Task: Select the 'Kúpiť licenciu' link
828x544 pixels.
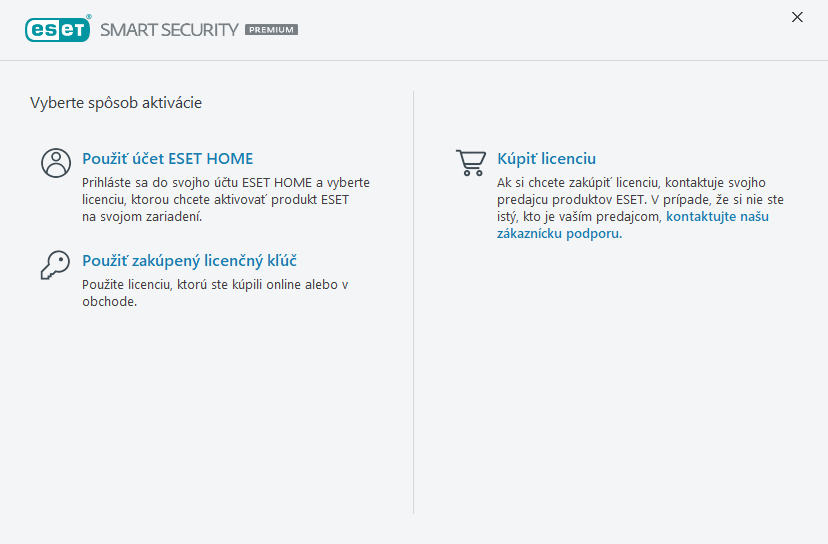Action: pyautogui.click(x=546, y=158)
